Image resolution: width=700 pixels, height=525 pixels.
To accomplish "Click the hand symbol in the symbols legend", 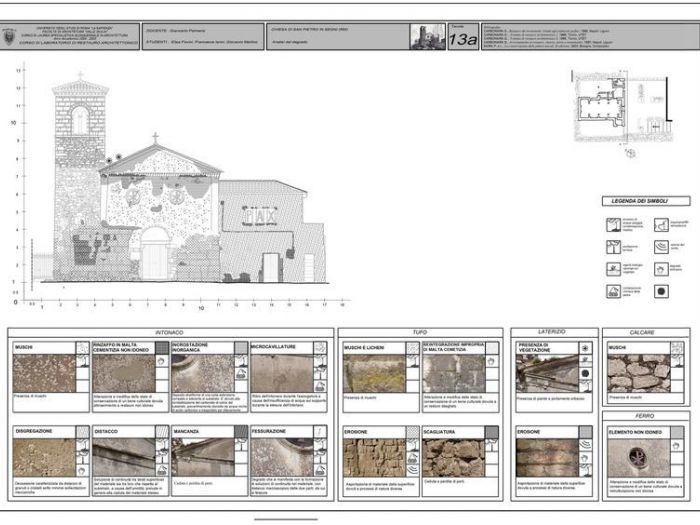I will tap(661, 269).
